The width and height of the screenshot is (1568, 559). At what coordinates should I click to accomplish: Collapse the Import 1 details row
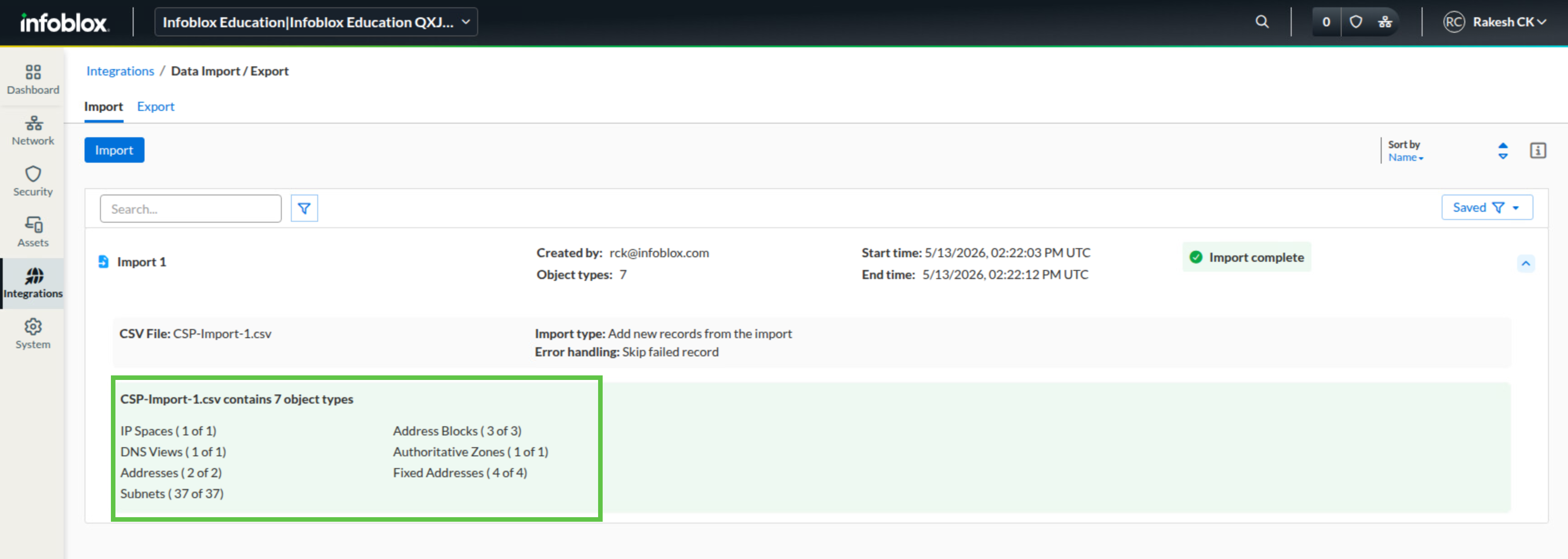point(1526,263)
